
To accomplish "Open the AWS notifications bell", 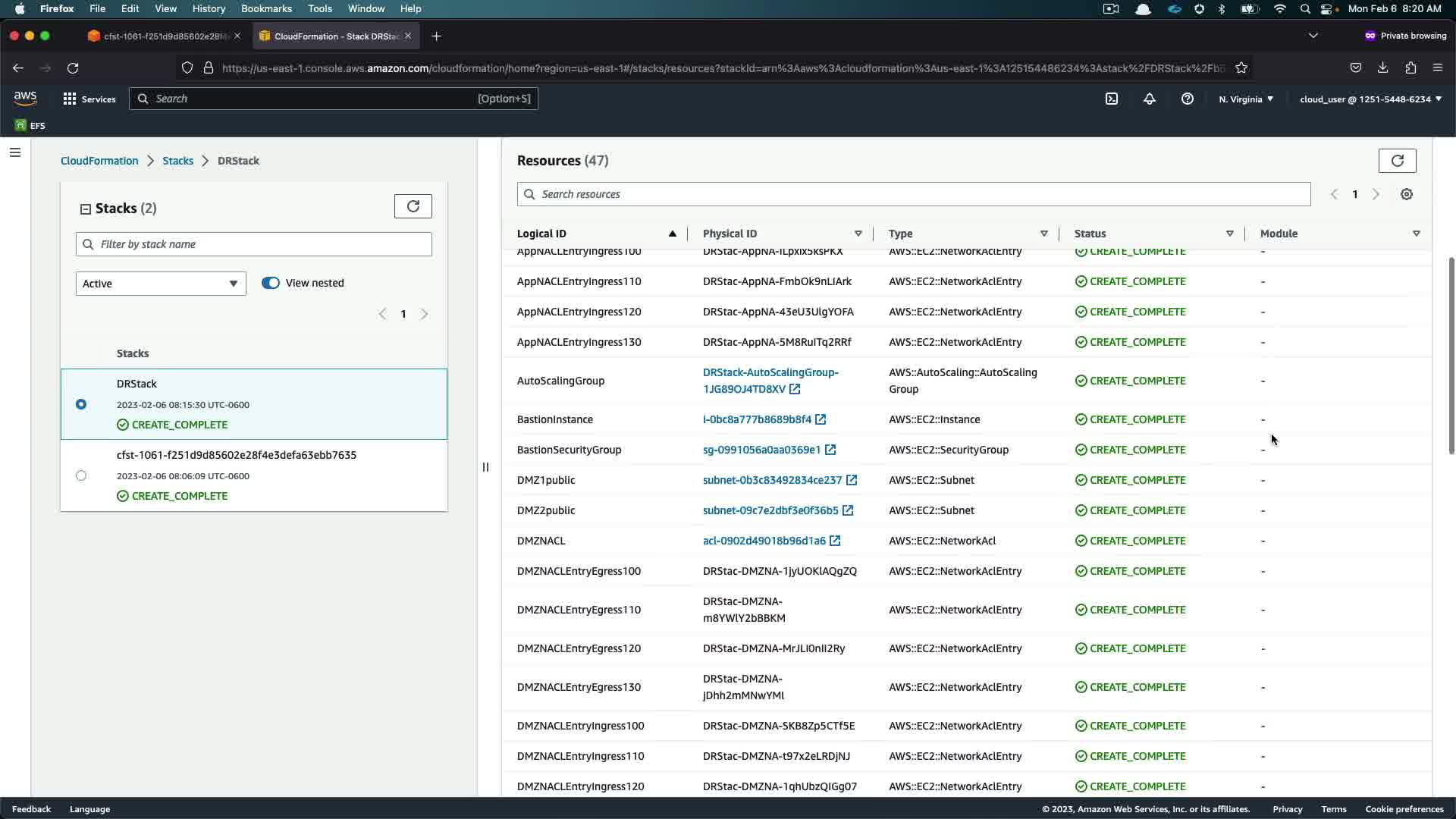I will coord(1150,99).
